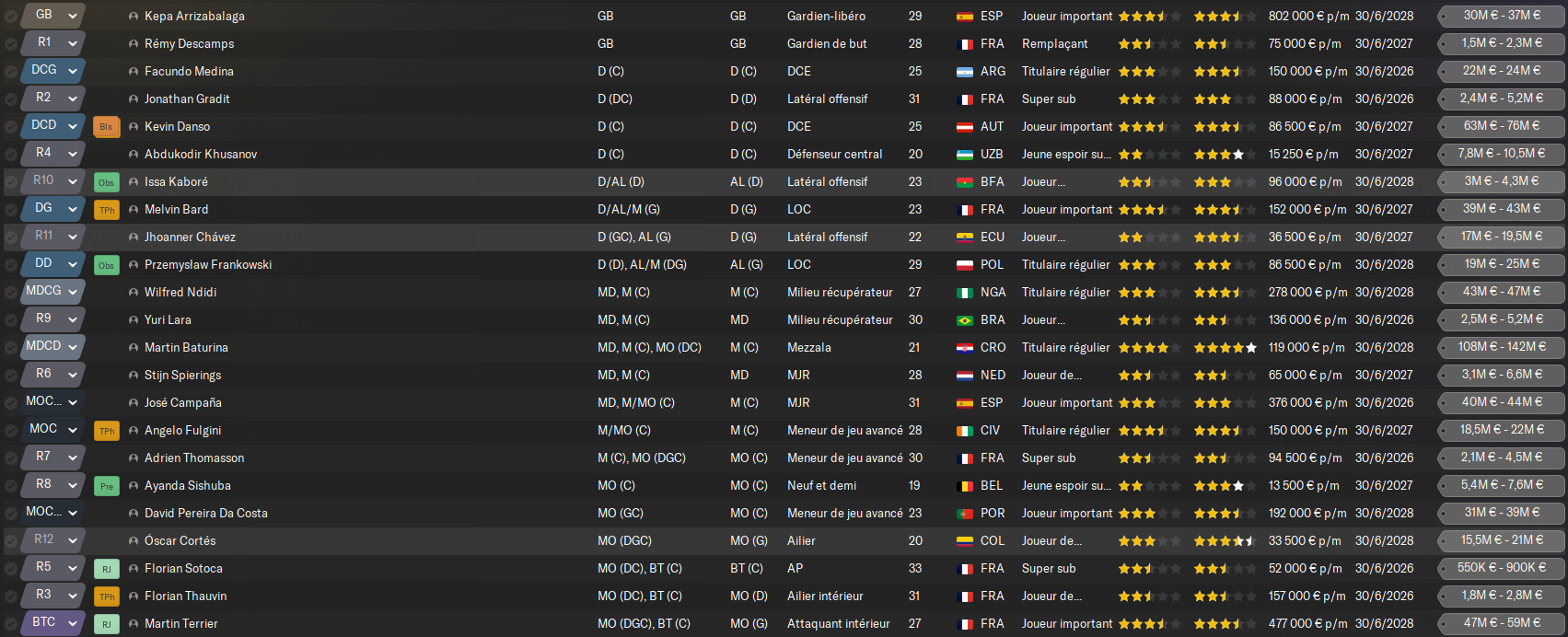Click the Pre status icon for Ayanda Sishuba
Screen dimensions: 1568x637
point(106,486)
